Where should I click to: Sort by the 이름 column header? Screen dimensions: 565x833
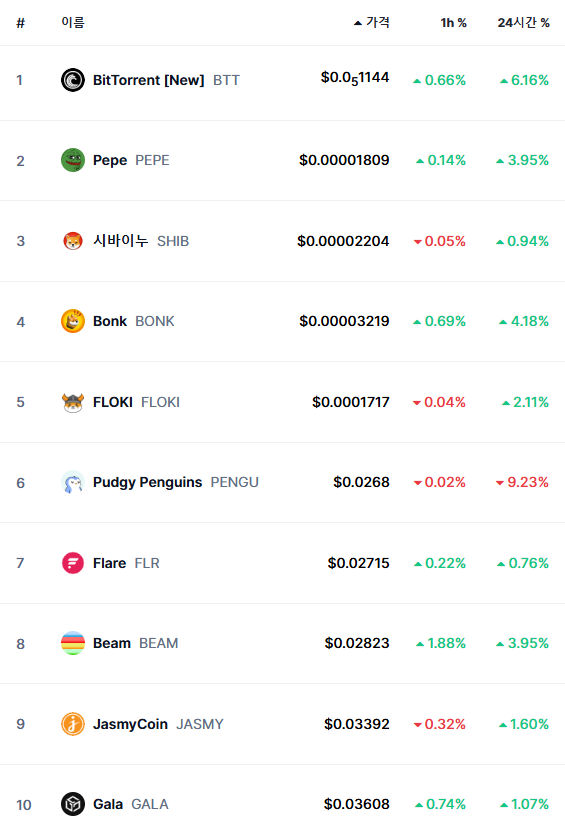(73, 22)
